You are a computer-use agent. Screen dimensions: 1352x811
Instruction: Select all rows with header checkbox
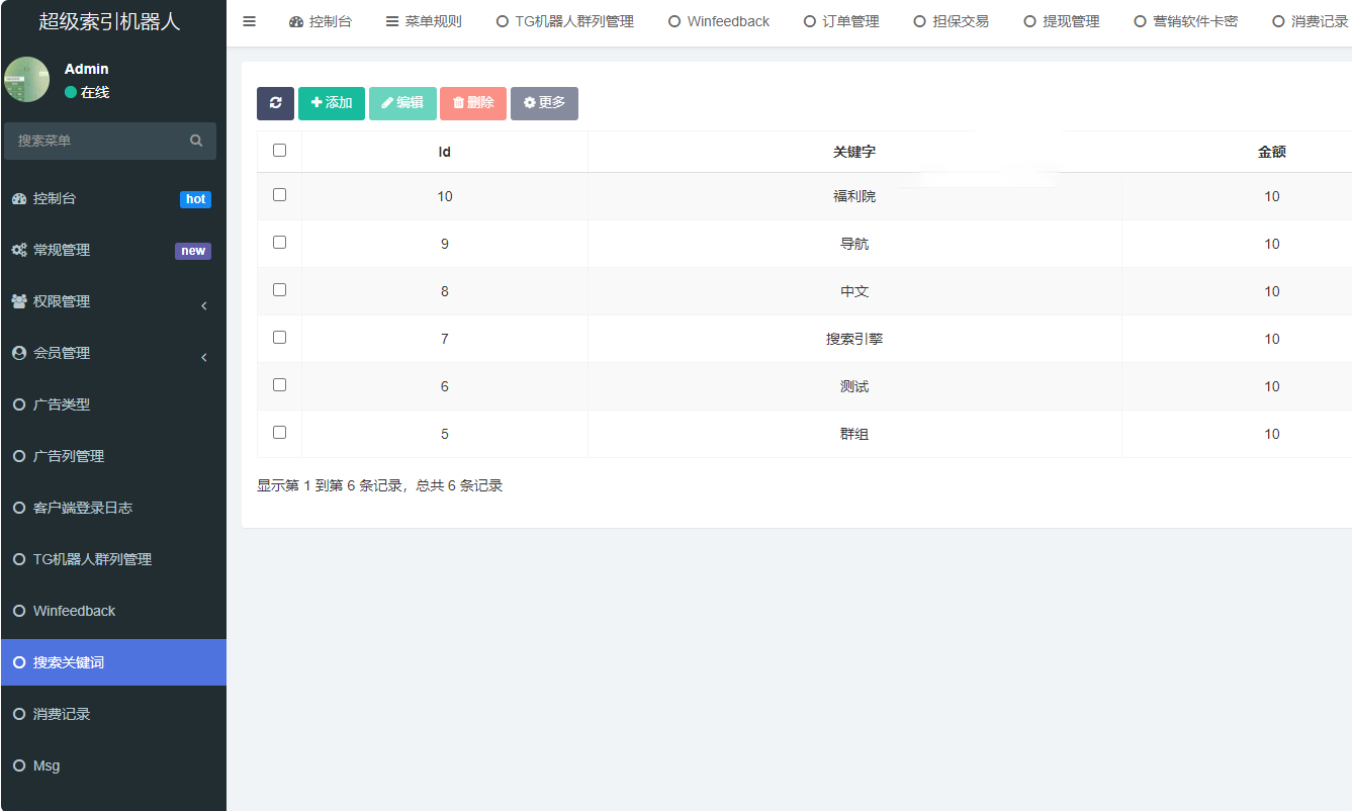point(280,151)
